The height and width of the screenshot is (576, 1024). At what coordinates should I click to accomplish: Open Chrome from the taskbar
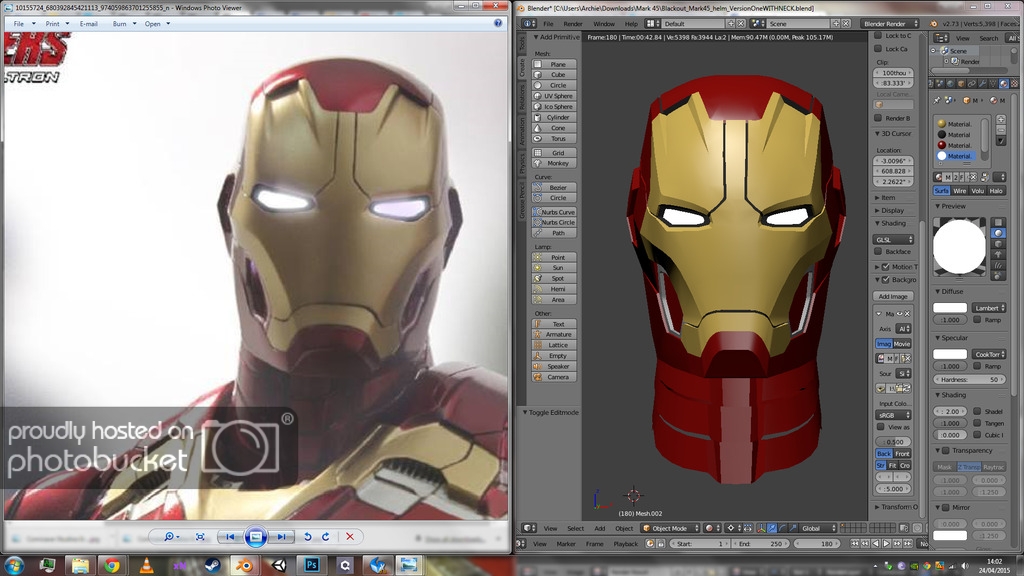pos(112,565)
